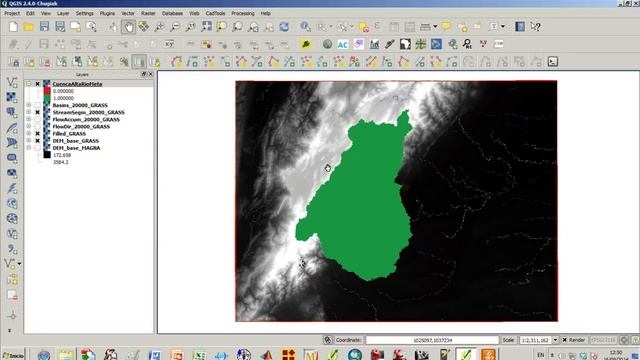This screenshot has height=360, width=640.
Task: Click the Save Project floppy icon
Action: tap(44, 27)
